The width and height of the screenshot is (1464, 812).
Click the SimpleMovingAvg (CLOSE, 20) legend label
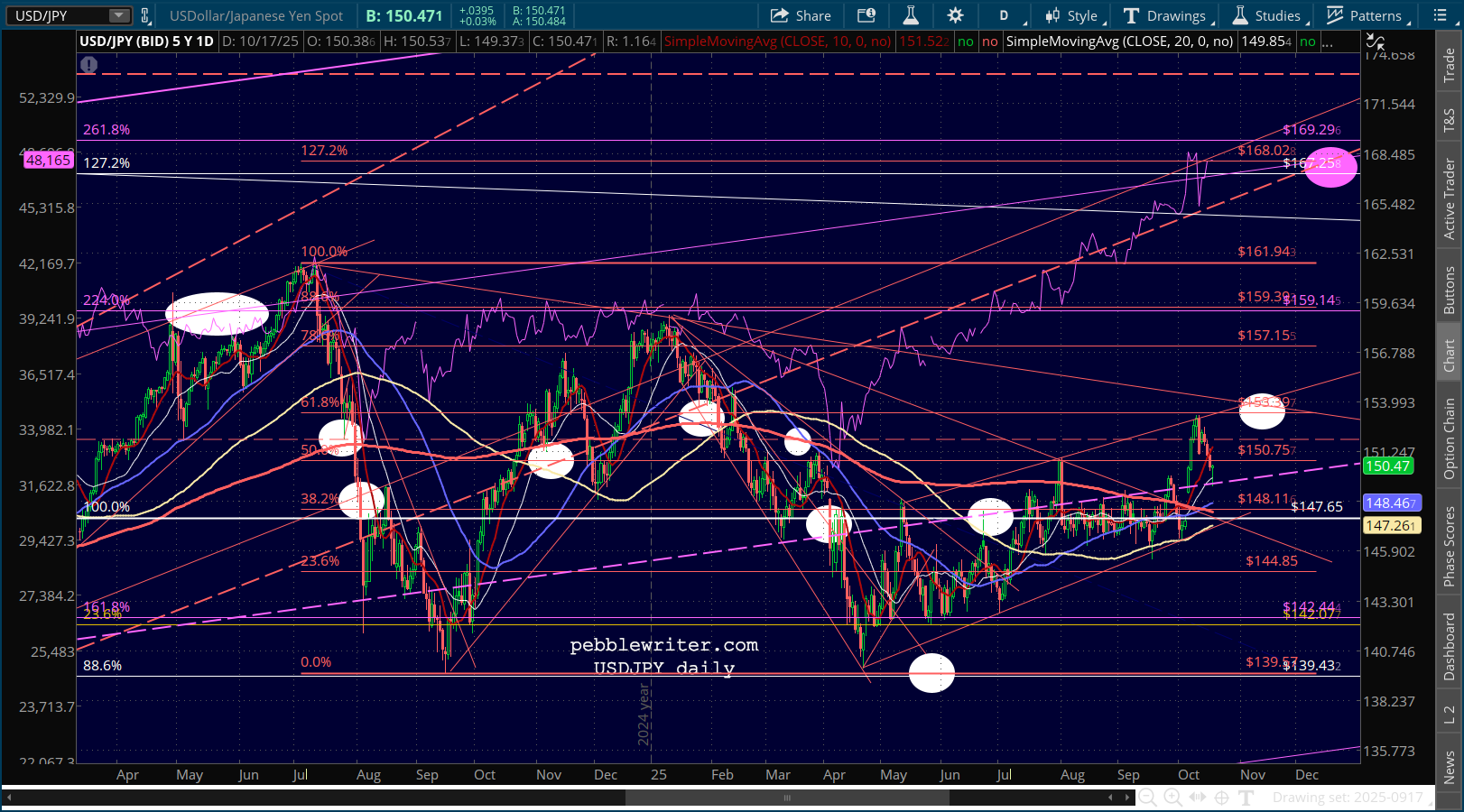[x=1119, y=42]
